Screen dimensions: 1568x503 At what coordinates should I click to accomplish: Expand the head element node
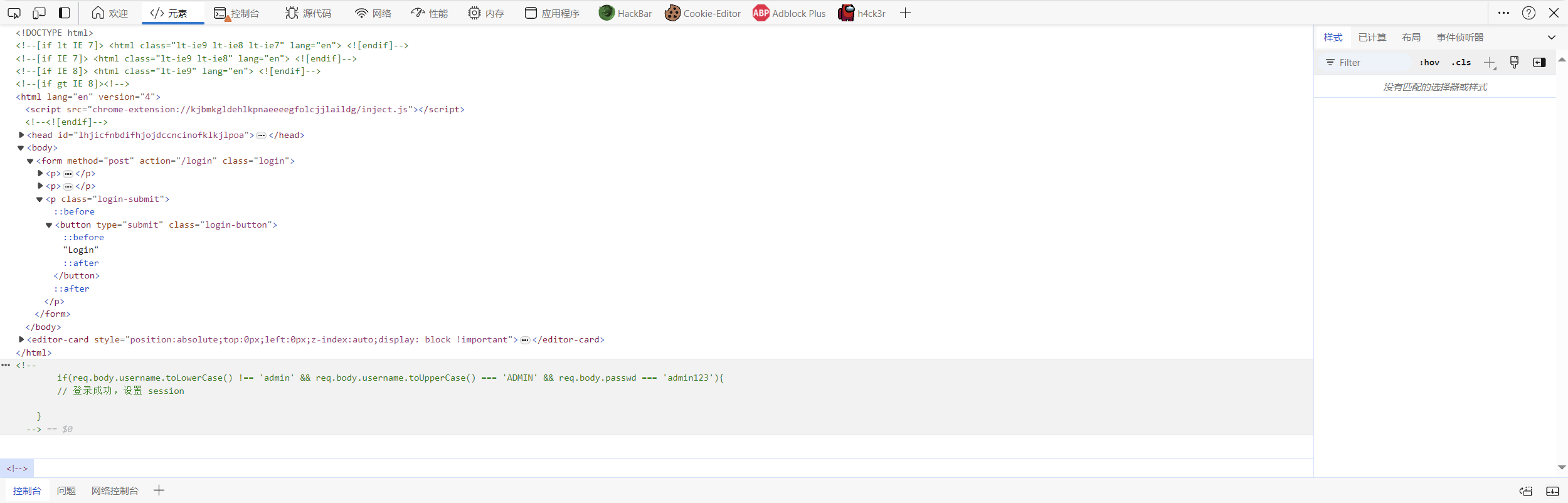(21, 135)
